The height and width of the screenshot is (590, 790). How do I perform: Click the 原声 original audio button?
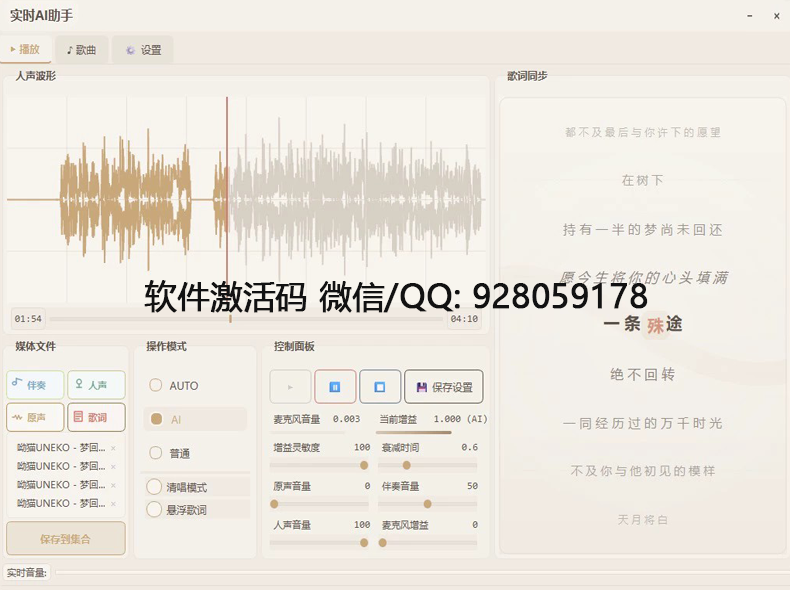[35, 417]
